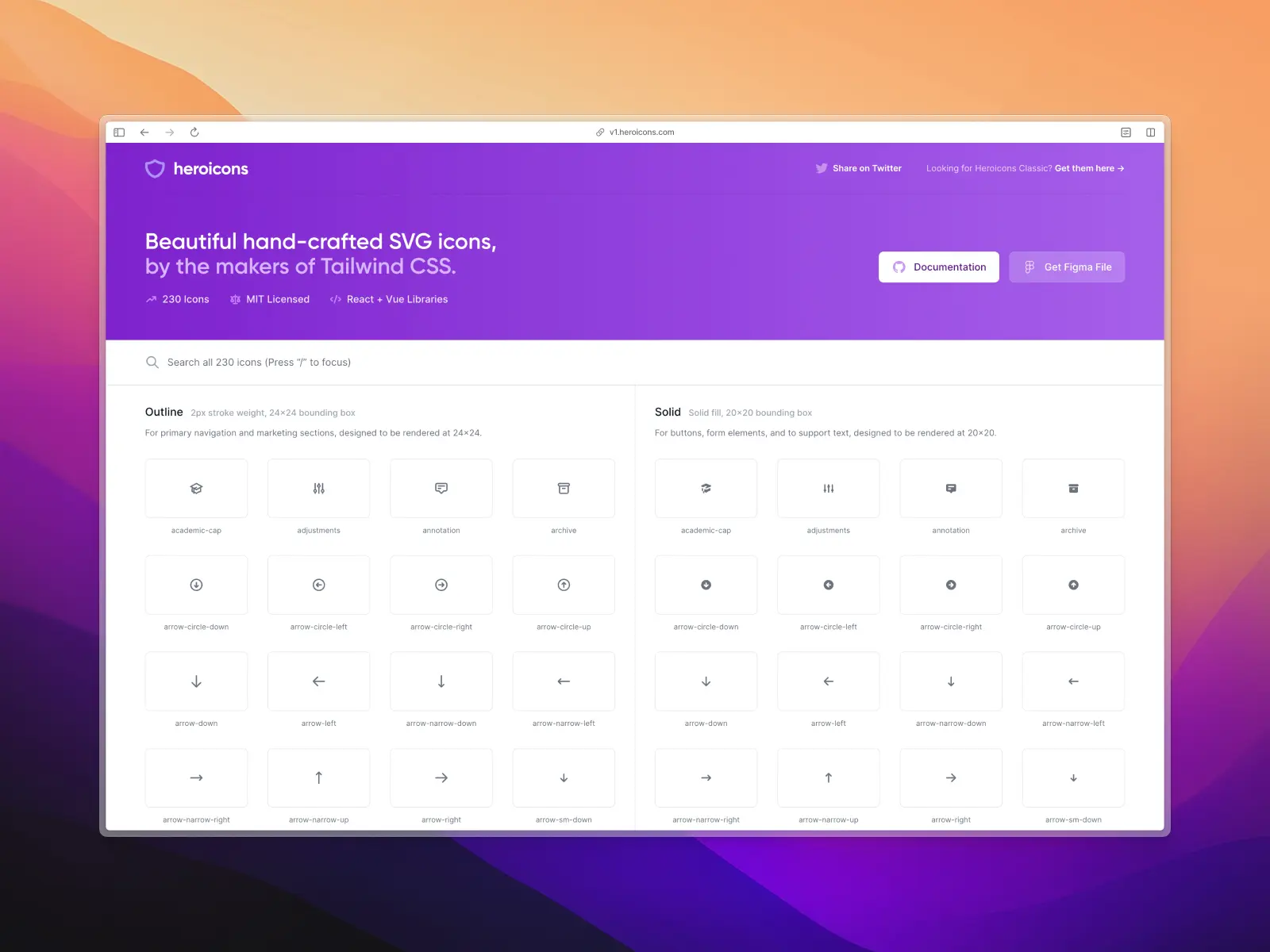The width and height of the screenshot is (1270, 952).
Task: Pick the outline arrow-right icon
Action: pyautogui.click(x=441, y=778)
